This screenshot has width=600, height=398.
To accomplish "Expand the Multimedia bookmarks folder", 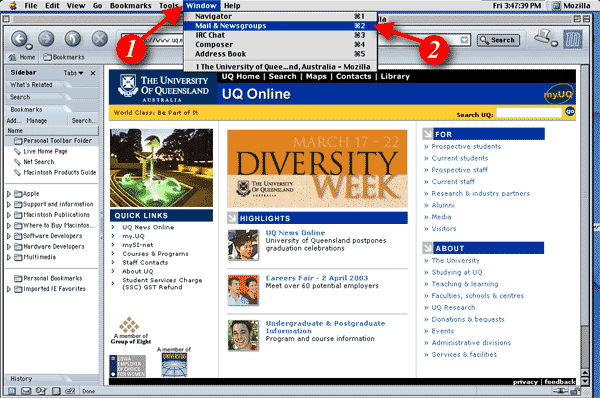I will point(9,257).
